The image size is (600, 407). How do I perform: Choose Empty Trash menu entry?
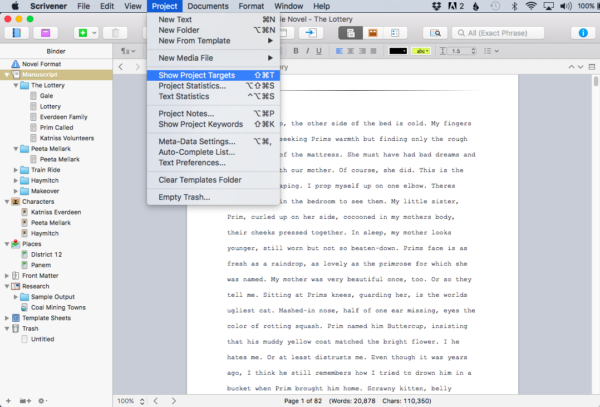point(213,197)
